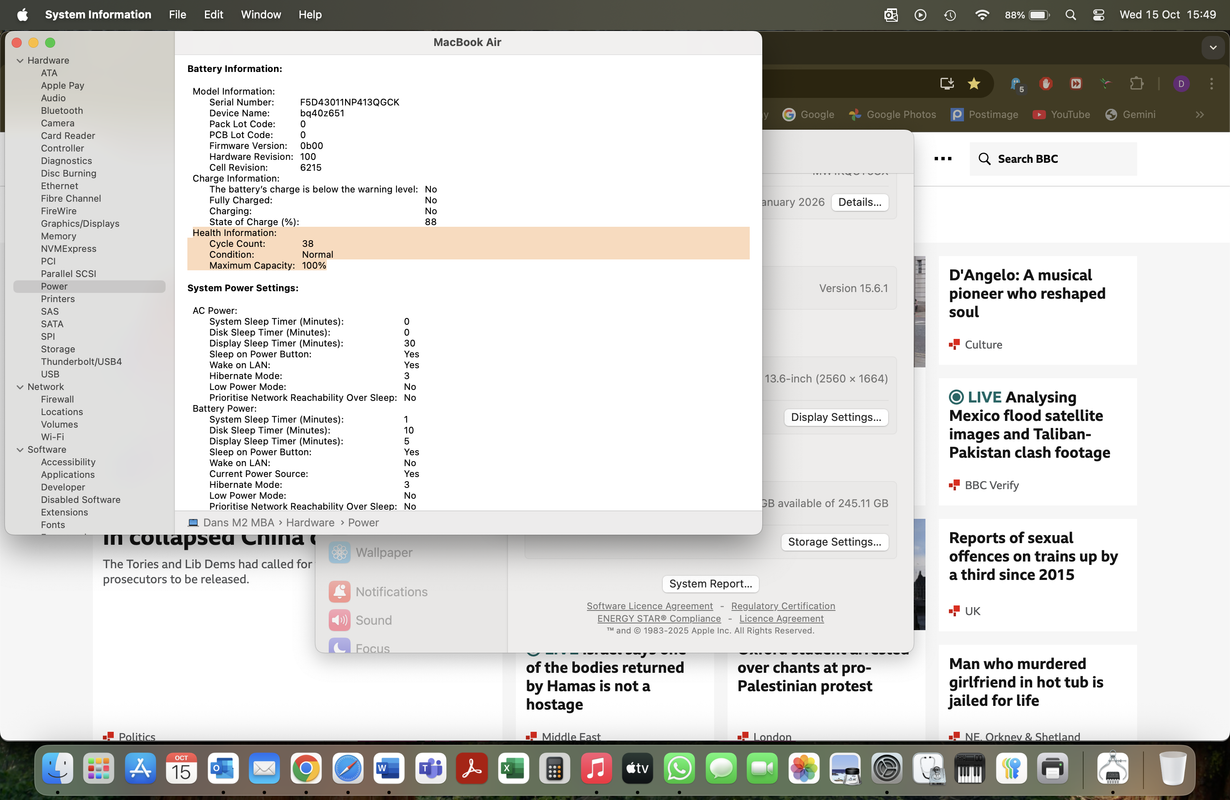Image resolution: width=1230 pixels, height=800 pixels.
Task: Select Applications under Software in sidebar
Action: 68,475
